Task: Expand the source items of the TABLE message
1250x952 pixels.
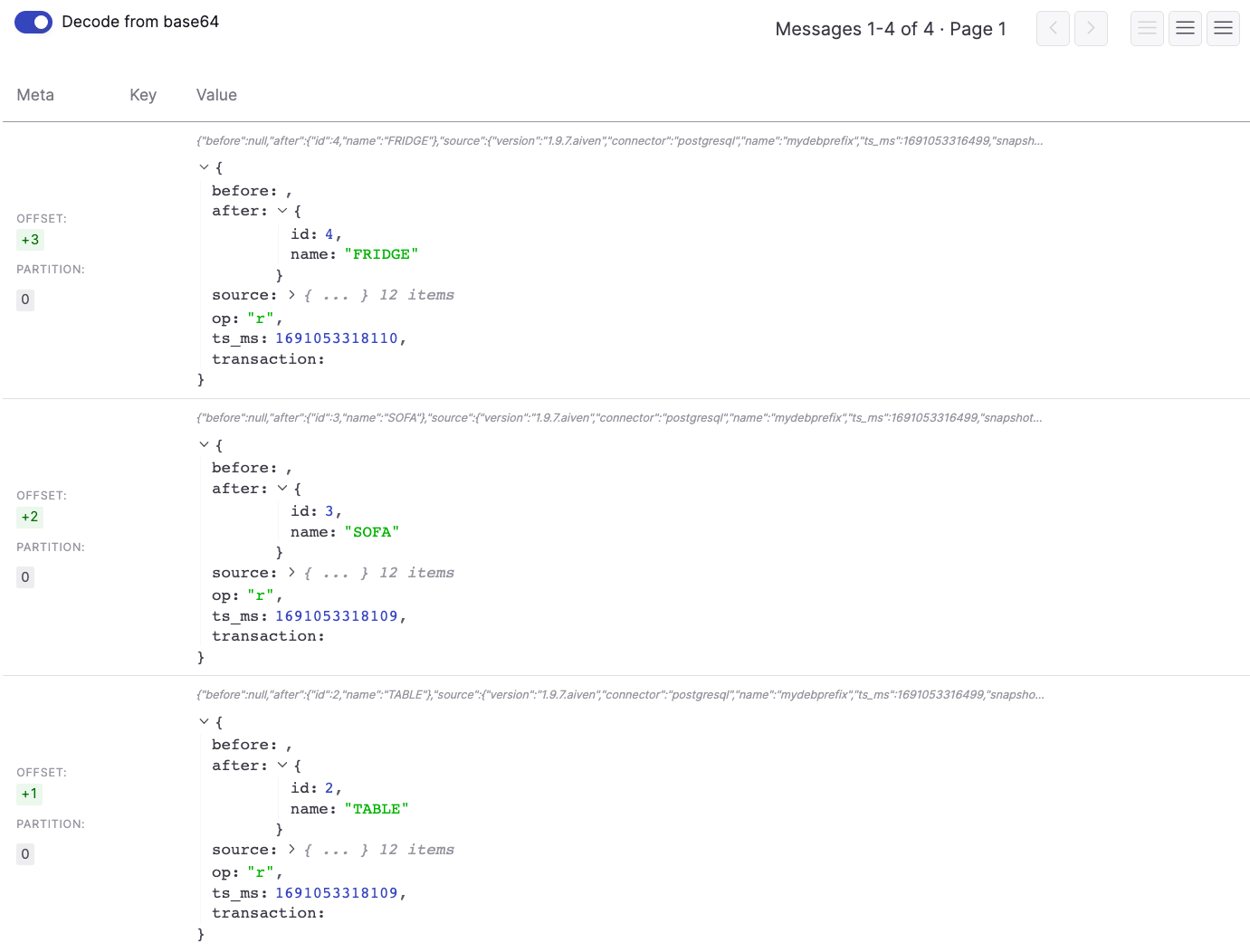Action: click(x=291, y=849)
